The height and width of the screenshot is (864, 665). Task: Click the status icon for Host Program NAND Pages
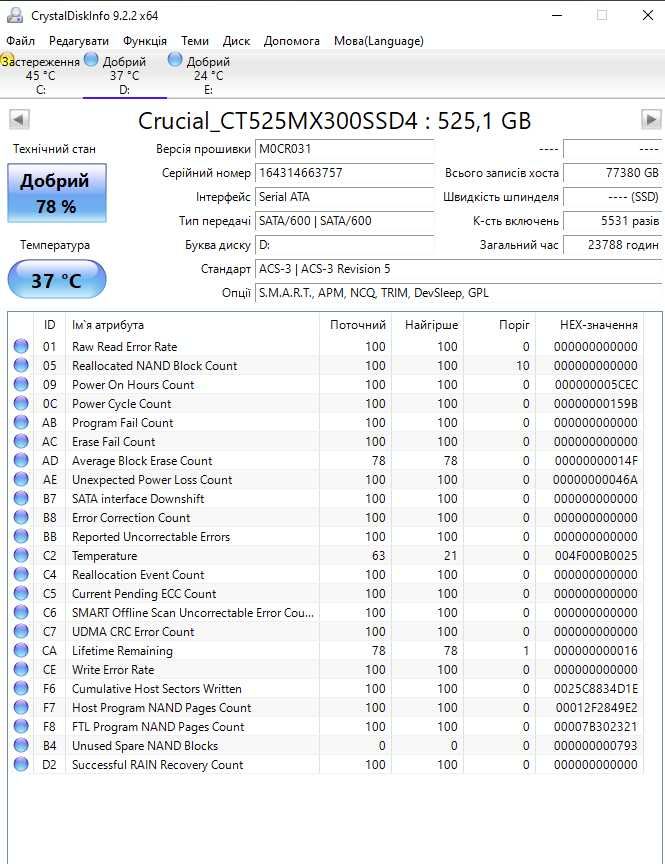21,708
